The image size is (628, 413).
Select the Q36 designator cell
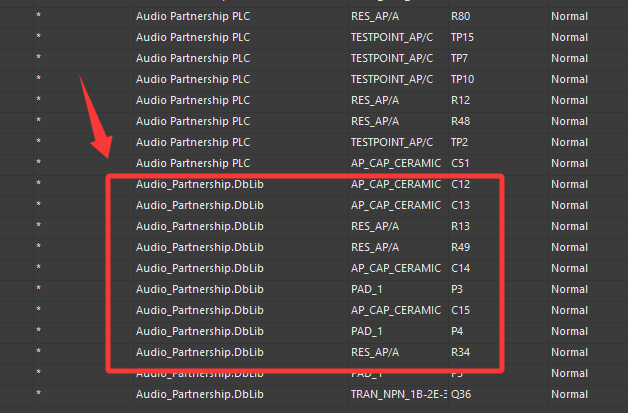click(x=498, y=394)
